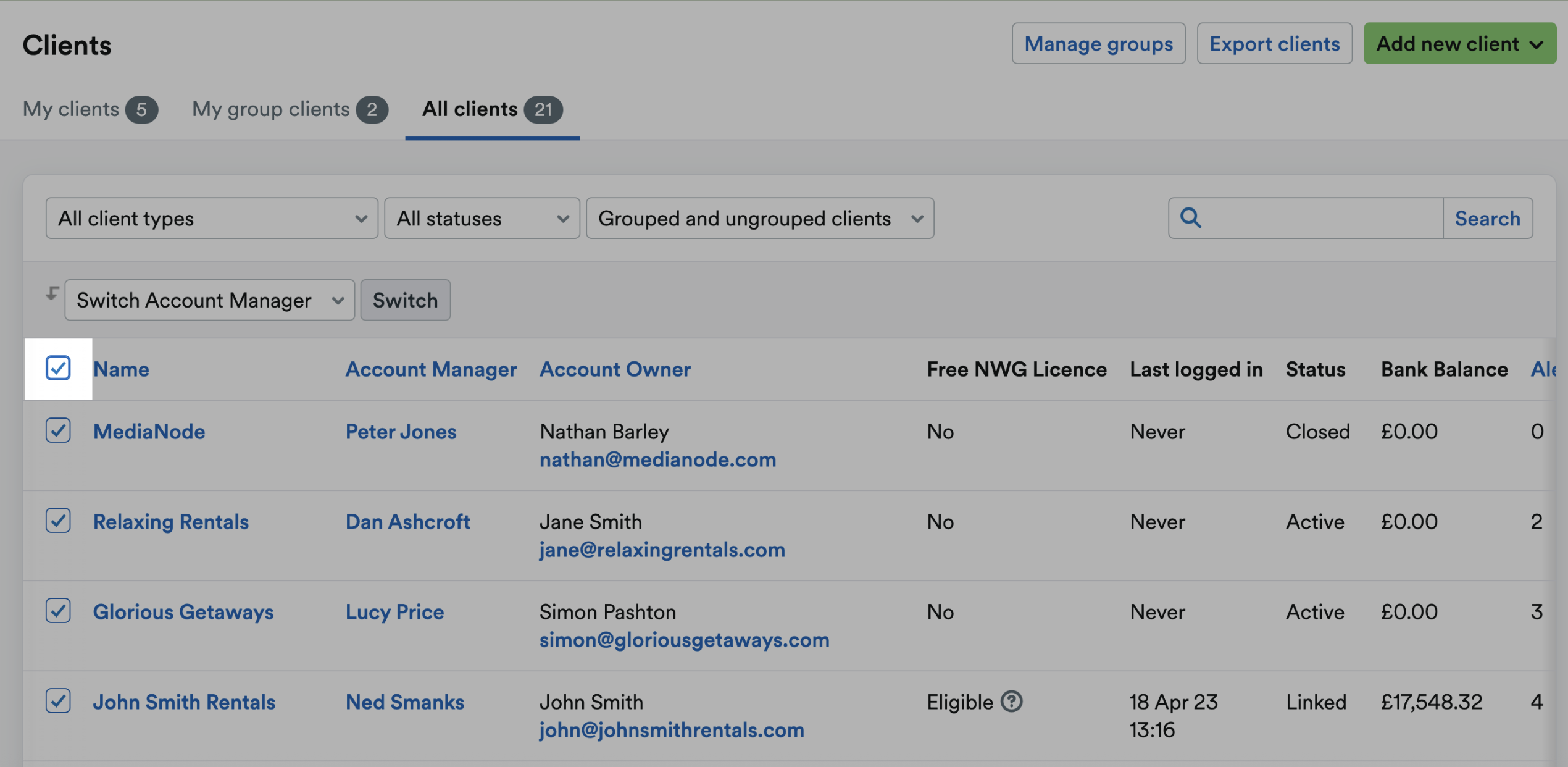
Task: Expand the Add new client menu
Action: 1459,44
